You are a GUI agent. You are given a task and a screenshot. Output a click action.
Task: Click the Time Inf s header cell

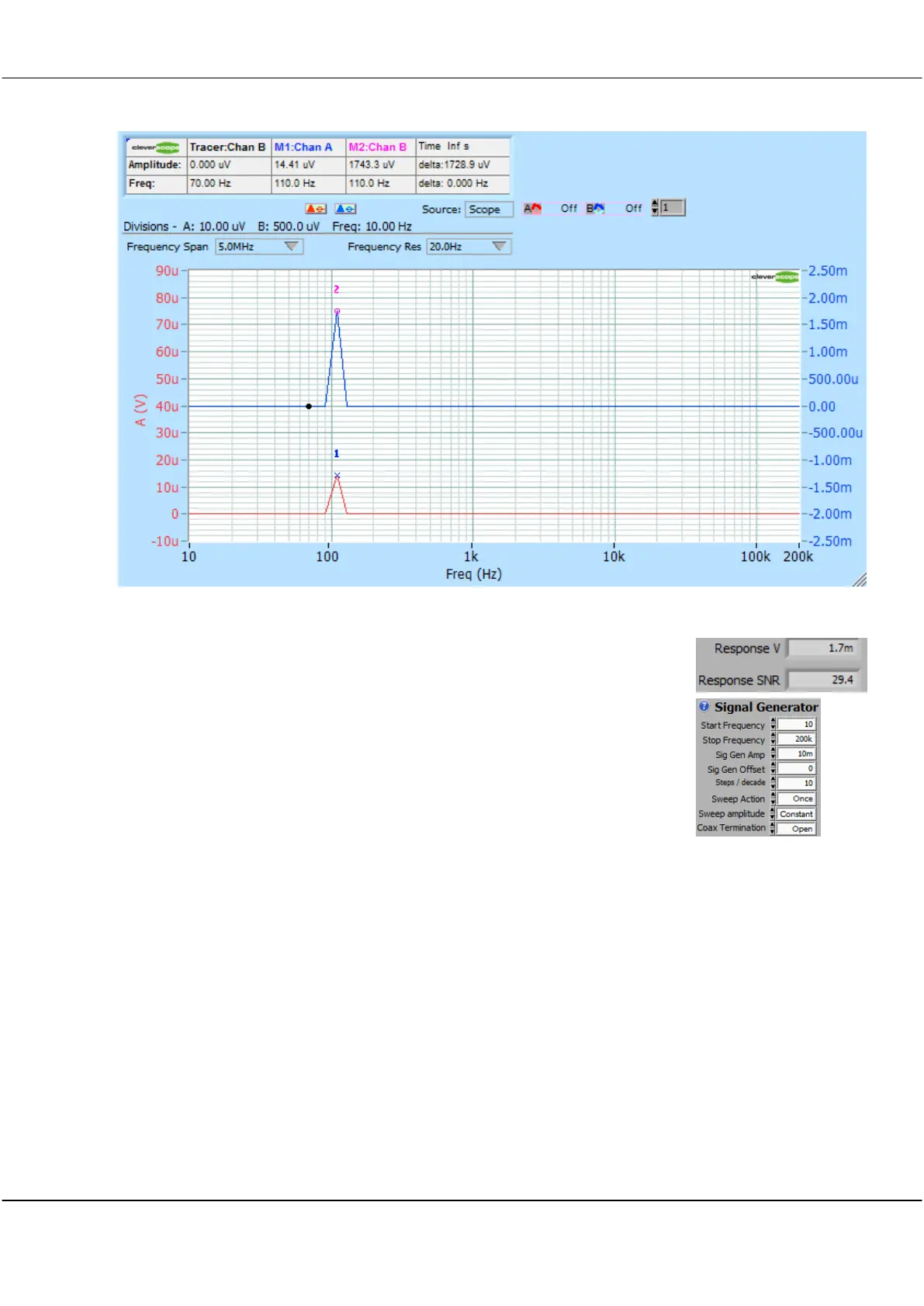pos(463,147)
